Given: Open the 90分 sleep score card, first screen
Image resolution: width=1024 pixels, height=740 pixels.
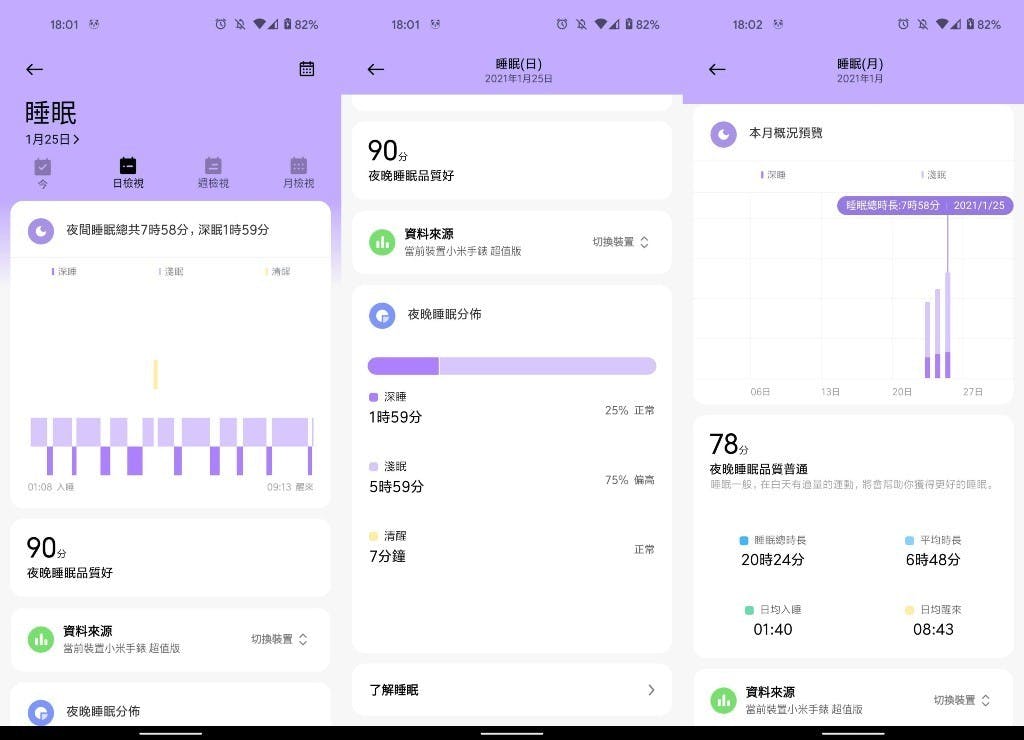Looking at the screenshot, I should coord(170,558).
